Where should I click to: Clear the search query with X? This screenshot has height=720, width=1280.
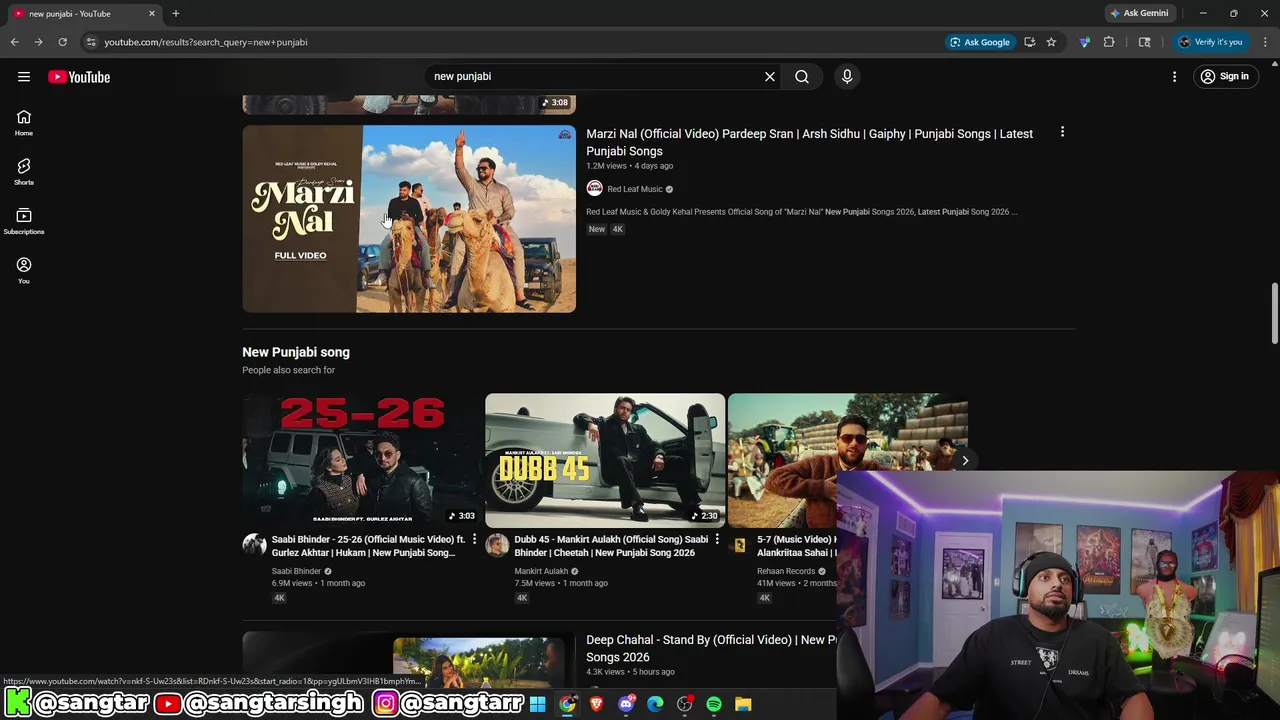point(770,76)
